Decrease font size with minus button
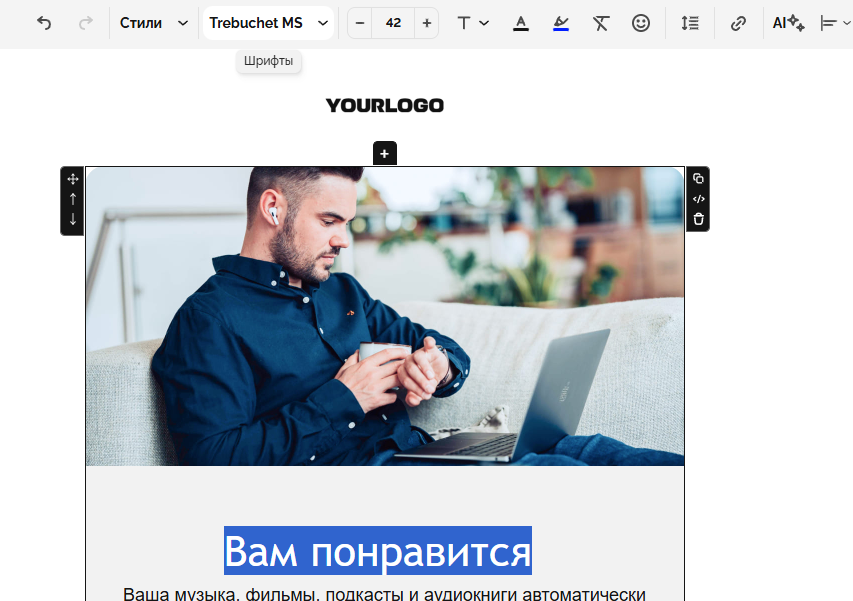Viewport: 853px width, 601px height. click(x=360, y=23)
